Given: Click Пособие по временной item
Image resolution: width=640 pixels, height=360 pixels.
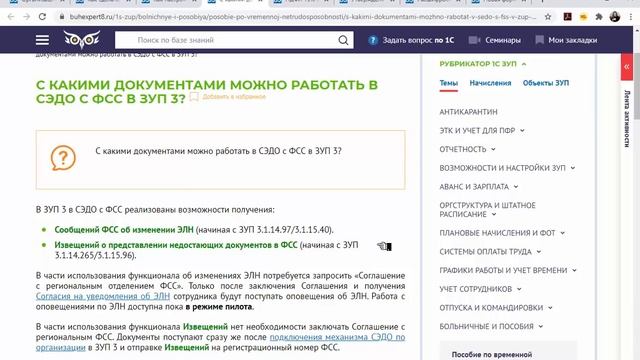Looking at the screenshot, I should 491,355.
